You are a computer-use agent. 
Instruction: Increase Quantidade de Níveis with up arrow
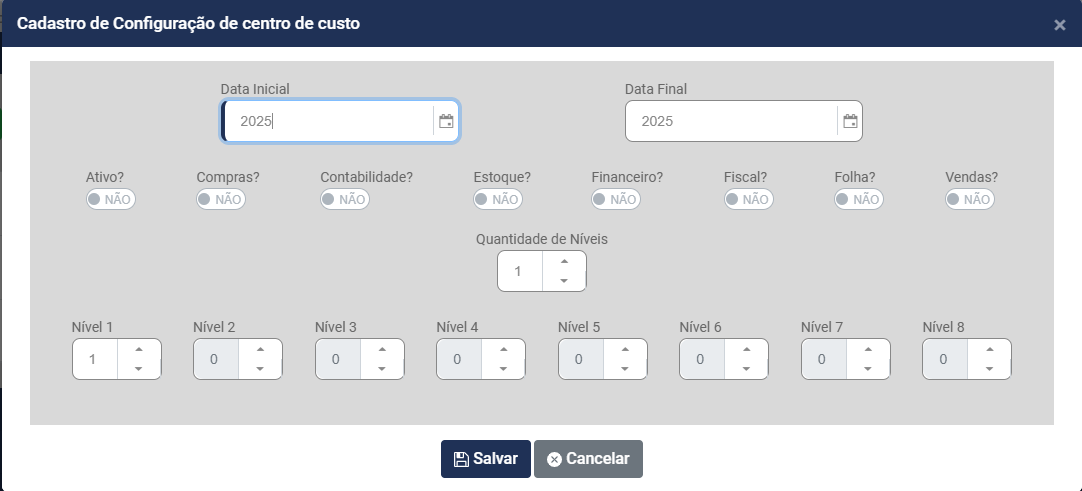click(x=564, y=262)
